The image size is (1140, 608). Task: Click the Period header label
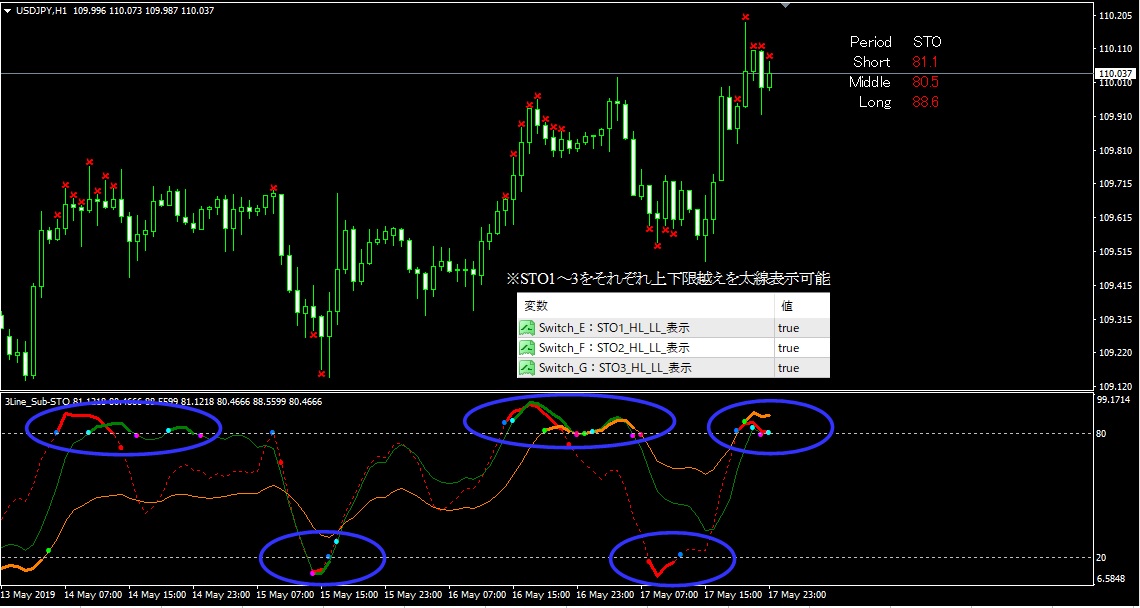(x=870, y=42)
